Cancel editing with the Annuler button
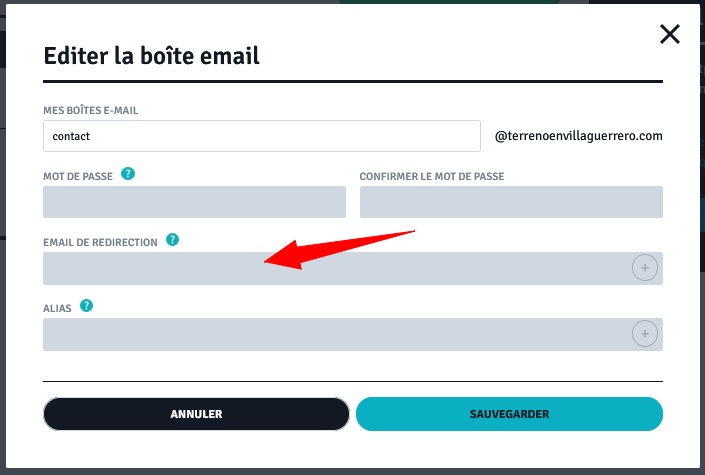 (x=196, y=414)
